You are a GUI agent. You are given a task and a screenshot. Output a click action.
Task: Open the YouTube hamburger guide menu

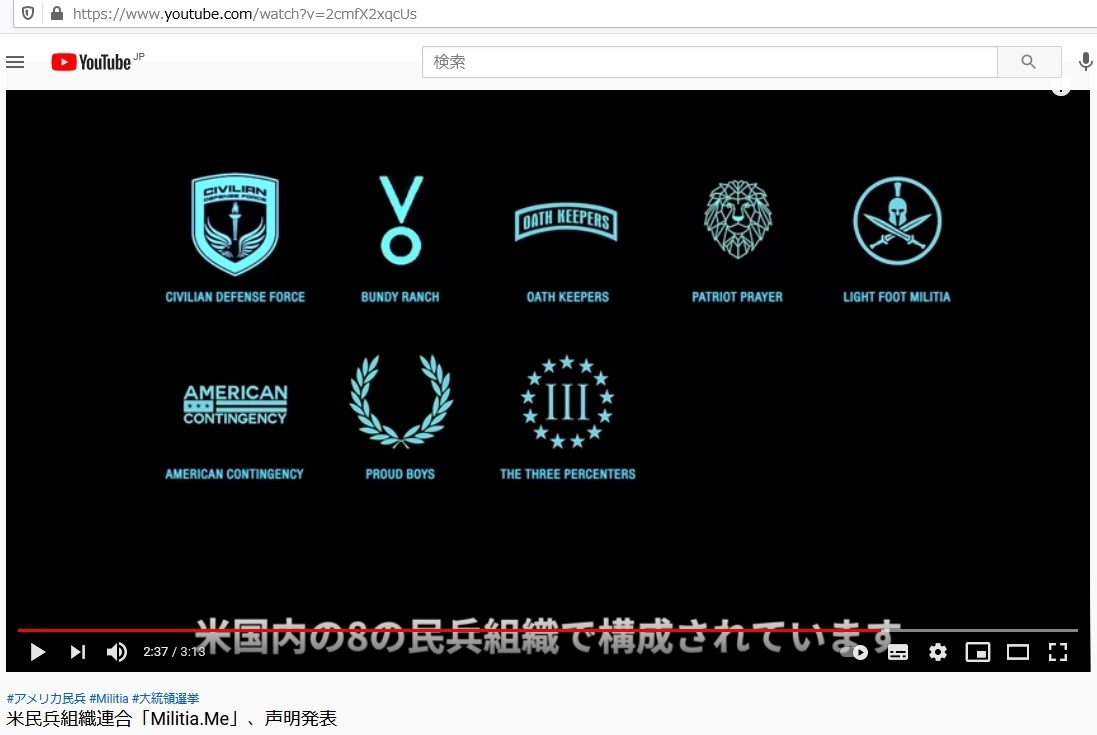[x=15, y=62]
